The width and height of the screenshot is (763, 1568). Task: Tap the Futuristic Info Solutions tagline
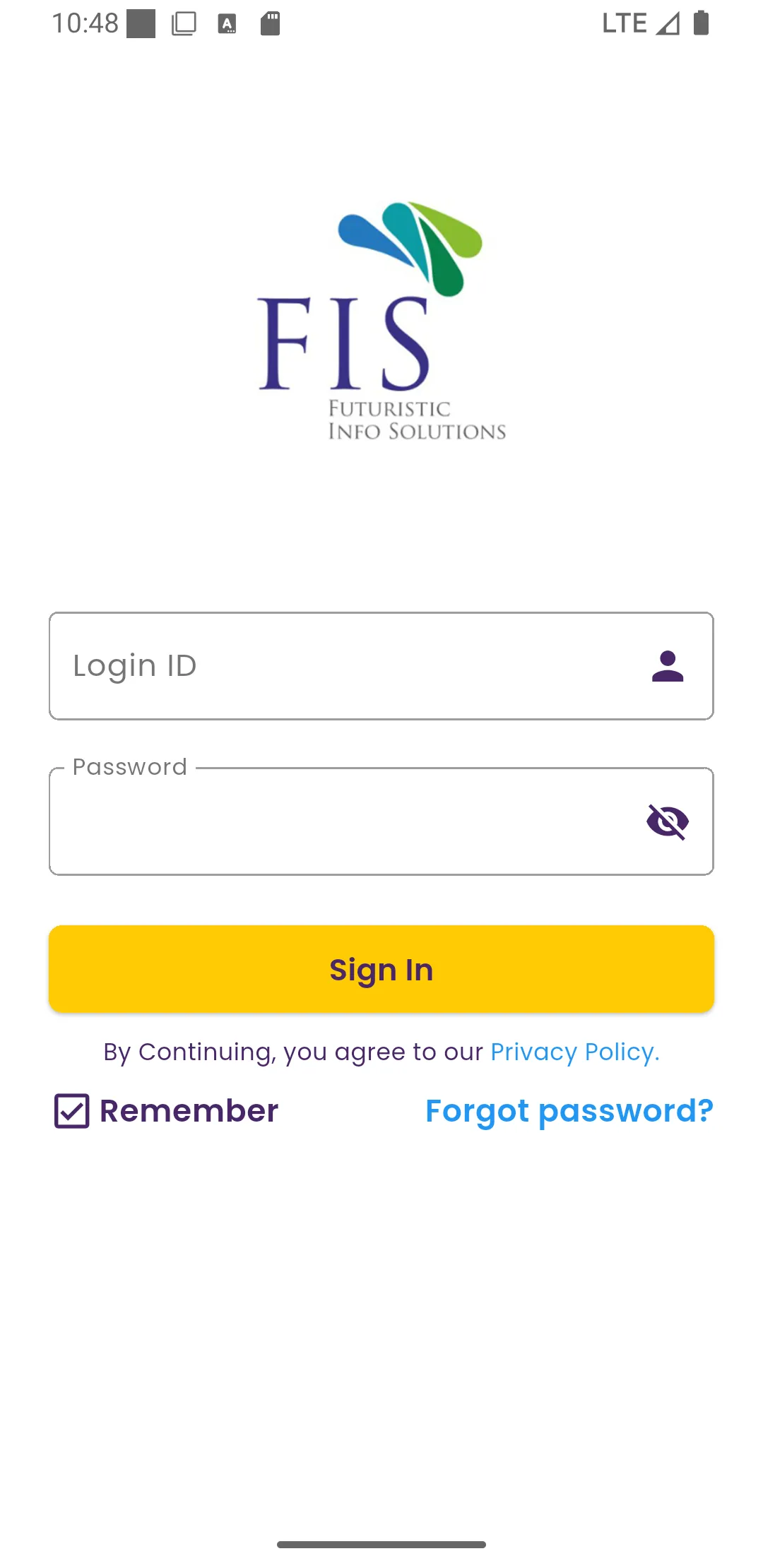click(x=417, y=420)
